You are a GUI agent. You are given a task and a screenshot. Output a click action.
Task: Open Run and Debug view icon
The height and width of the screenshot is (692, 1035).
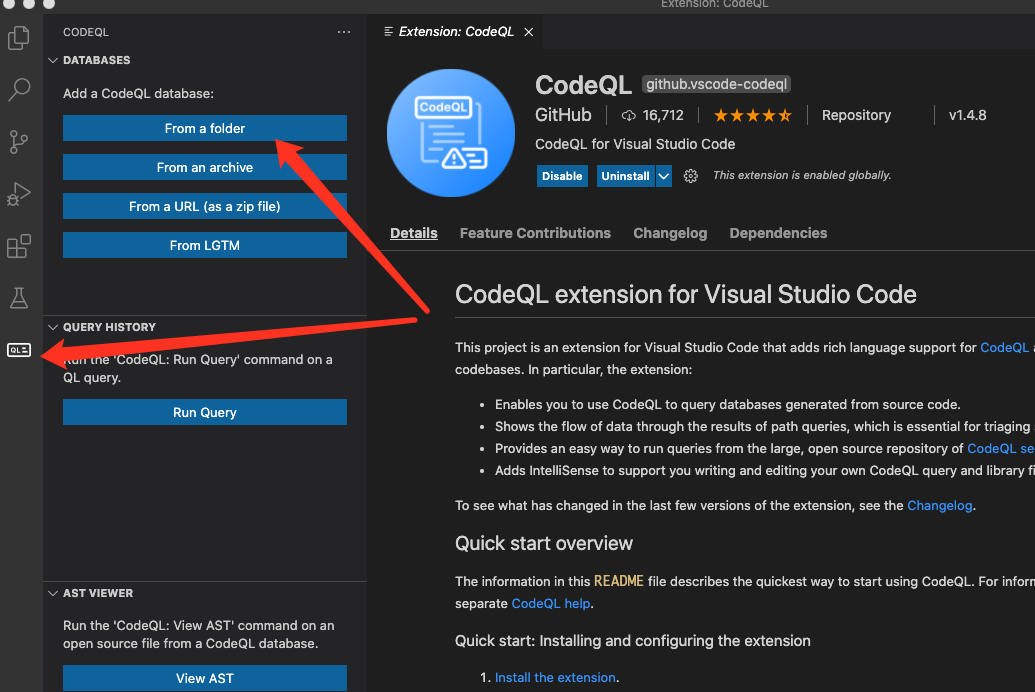[19, 194]
